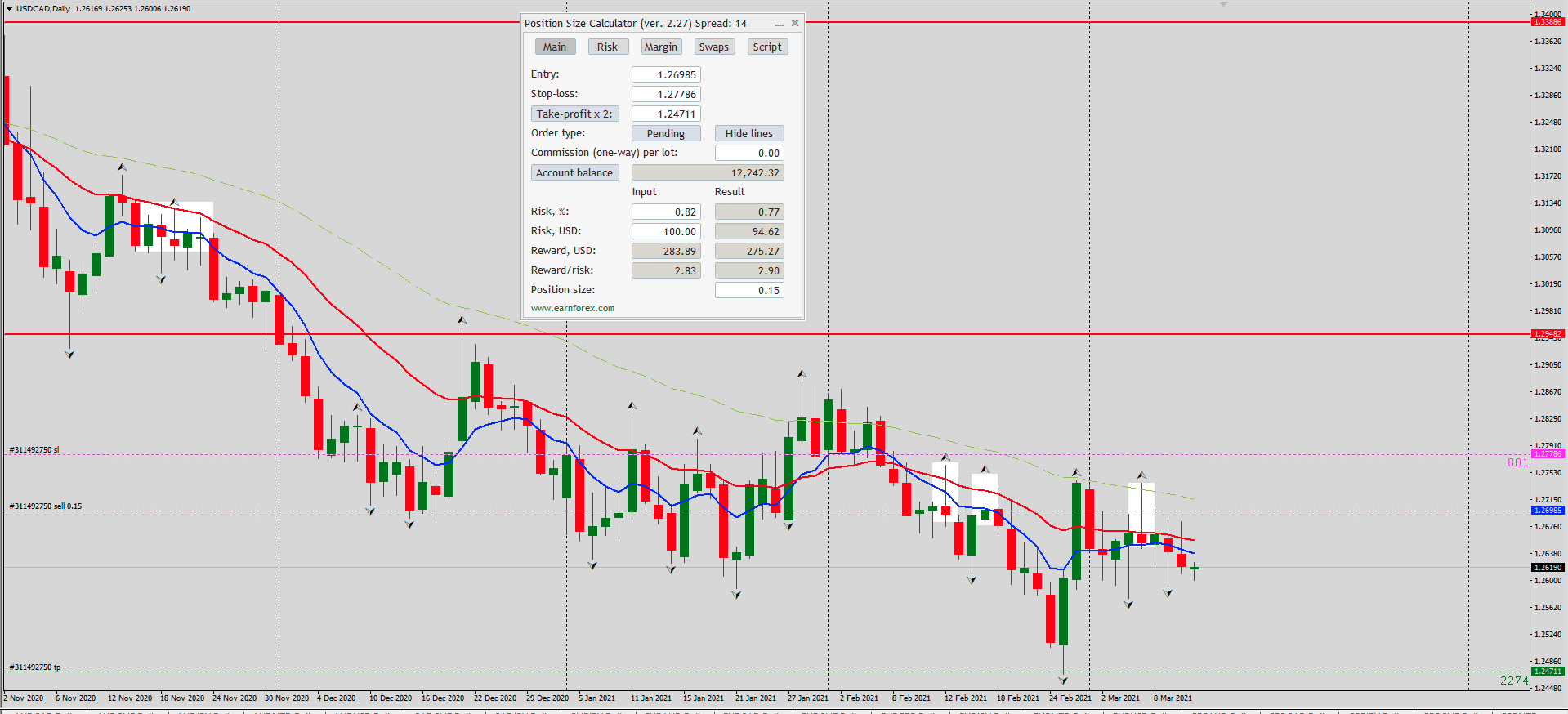Click the Risk USD result 94.62
This screenshot has height=714, width=1568.
click(749, 231)
